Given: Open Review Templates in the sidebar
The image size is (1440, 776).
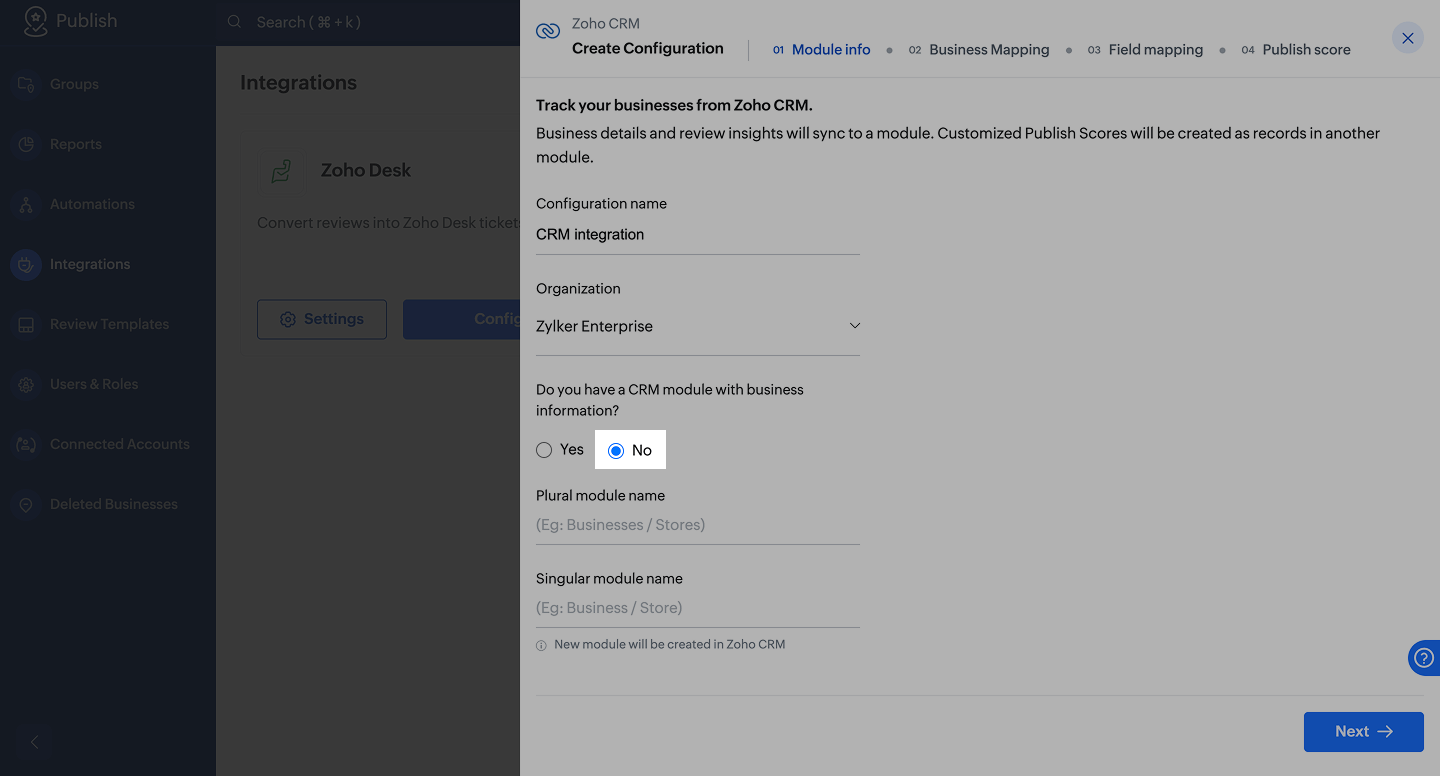Looking at the screenshot, I should tap(109, 324).
